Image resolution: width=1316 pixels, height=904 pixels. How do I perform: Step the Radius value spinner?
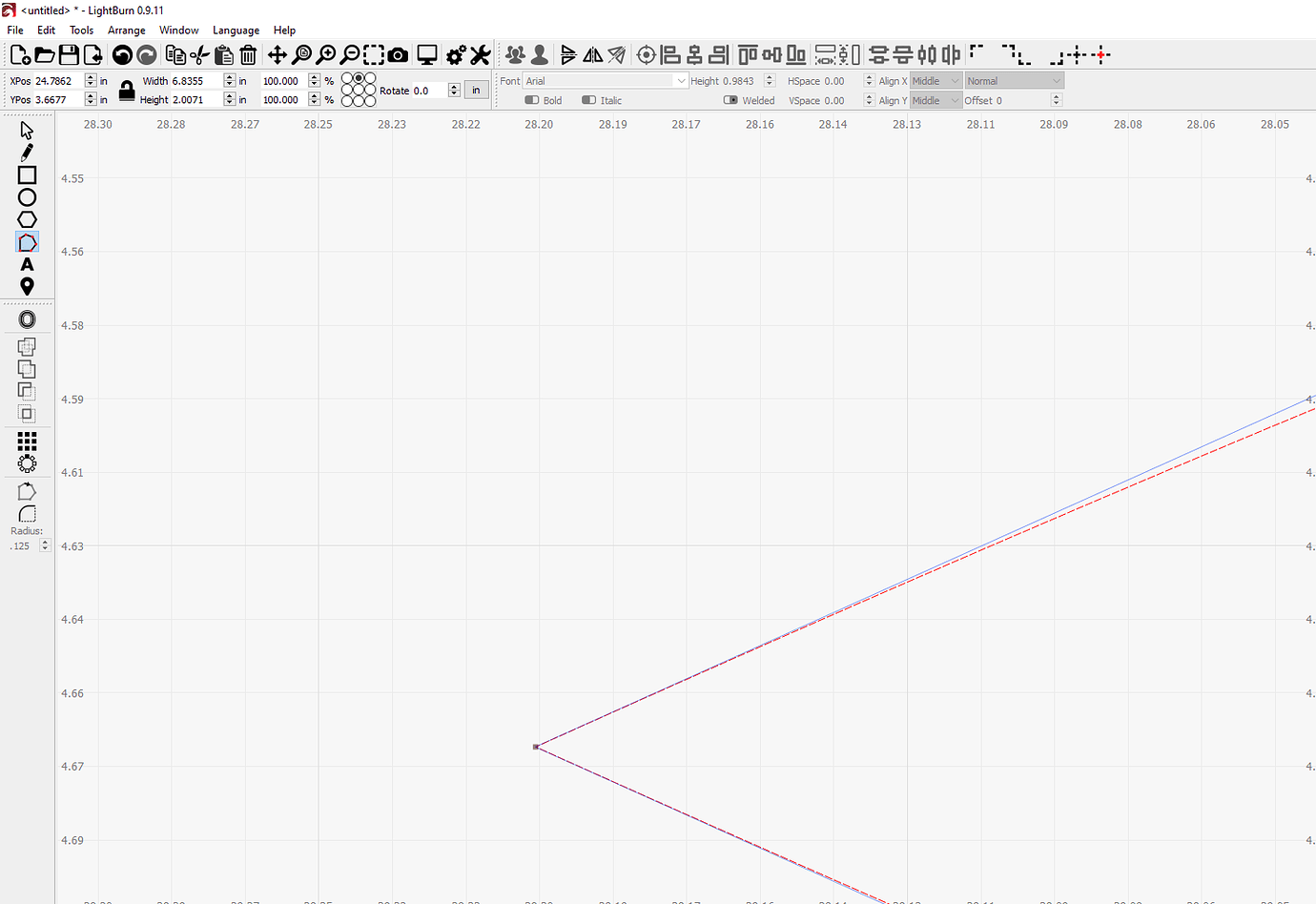point(45,546)
